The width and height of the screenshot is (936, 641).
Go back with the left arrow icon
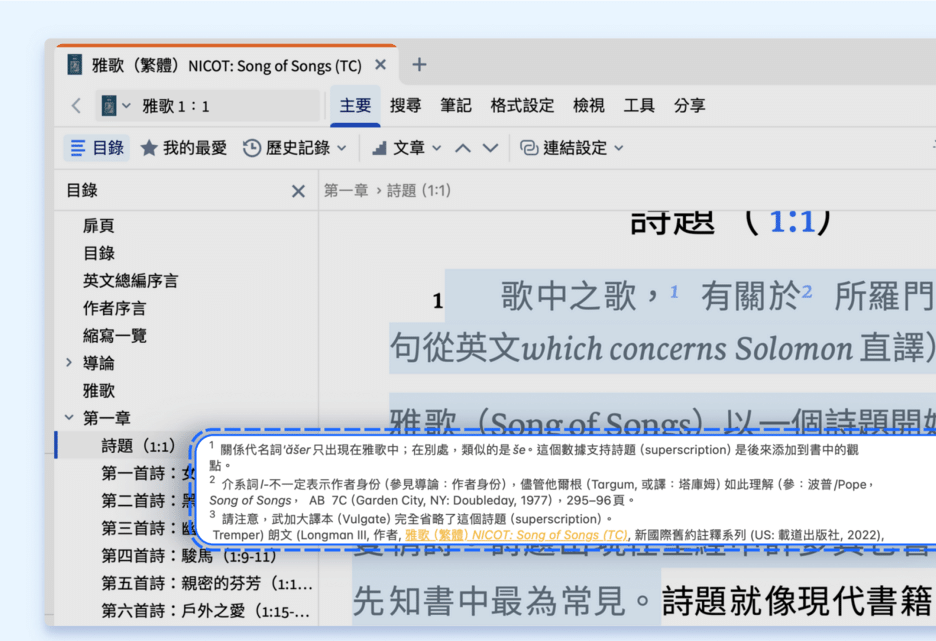(76, 106)
